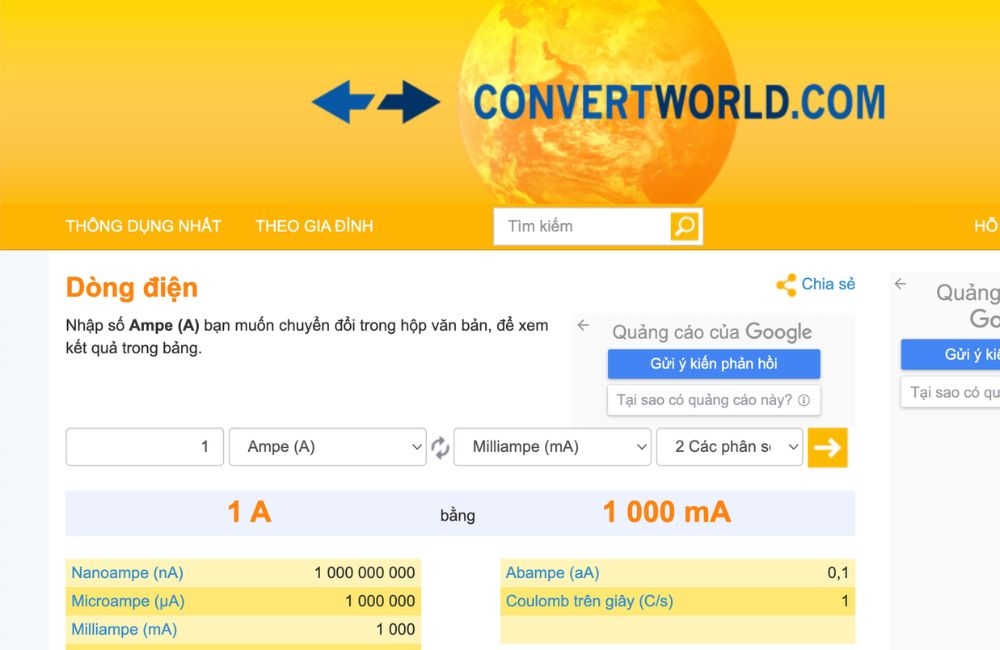1000x650 pixels.
Task: Open the Ampe (A) source unit dropdown
Action: coord(328,447)
